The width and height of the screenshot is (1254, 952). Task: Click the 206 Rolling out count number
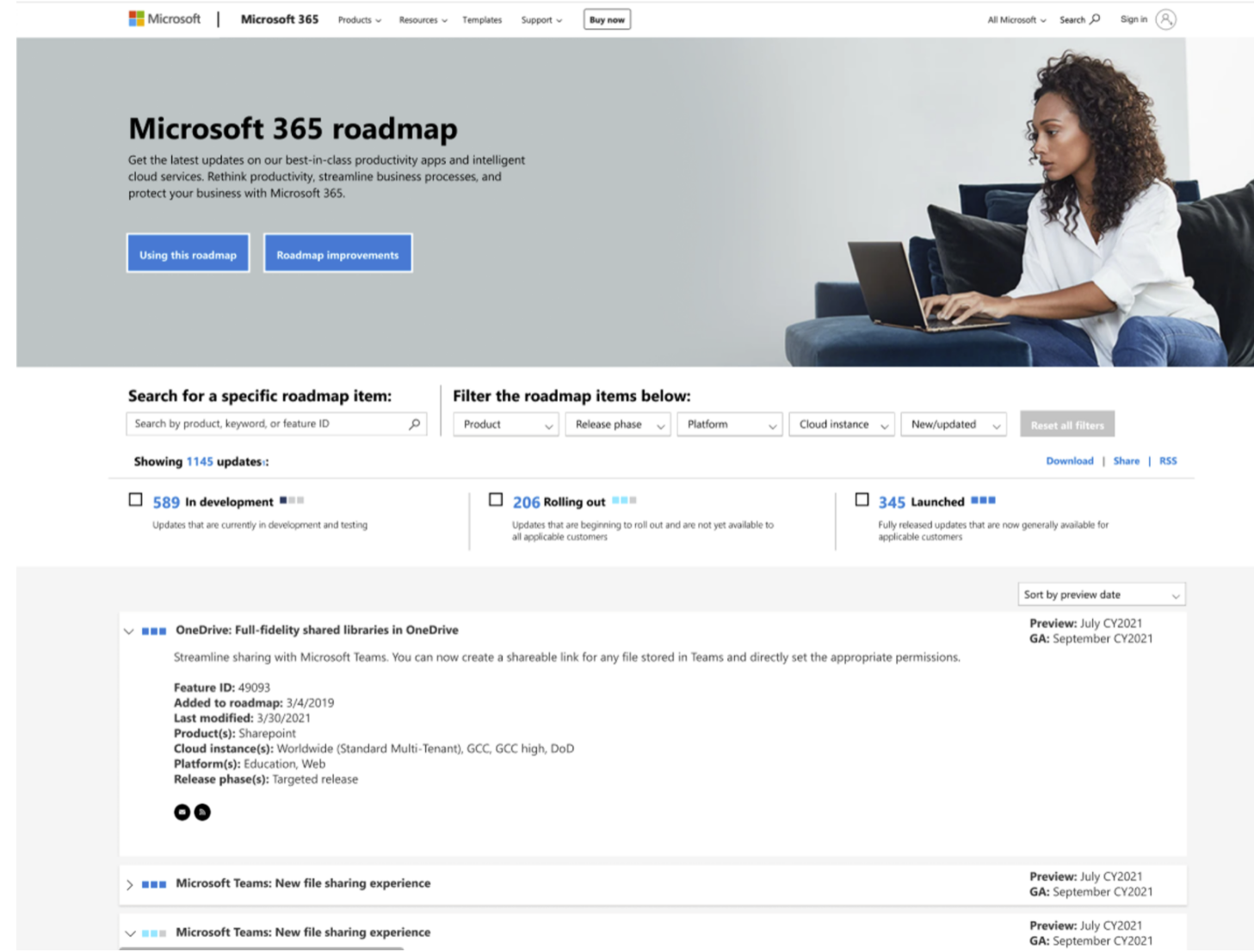click(526, 503)
